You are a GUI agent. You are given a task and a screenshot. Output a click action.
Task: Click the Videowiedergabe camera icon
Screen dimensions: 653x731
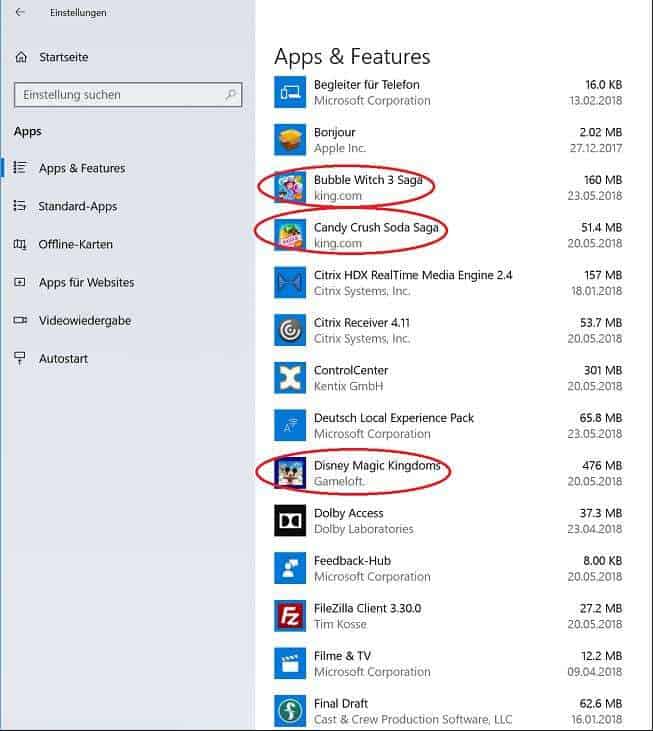[20, 320]
